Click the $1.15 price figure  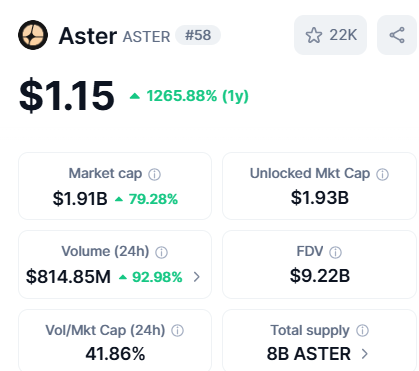(x=67, y=96)
